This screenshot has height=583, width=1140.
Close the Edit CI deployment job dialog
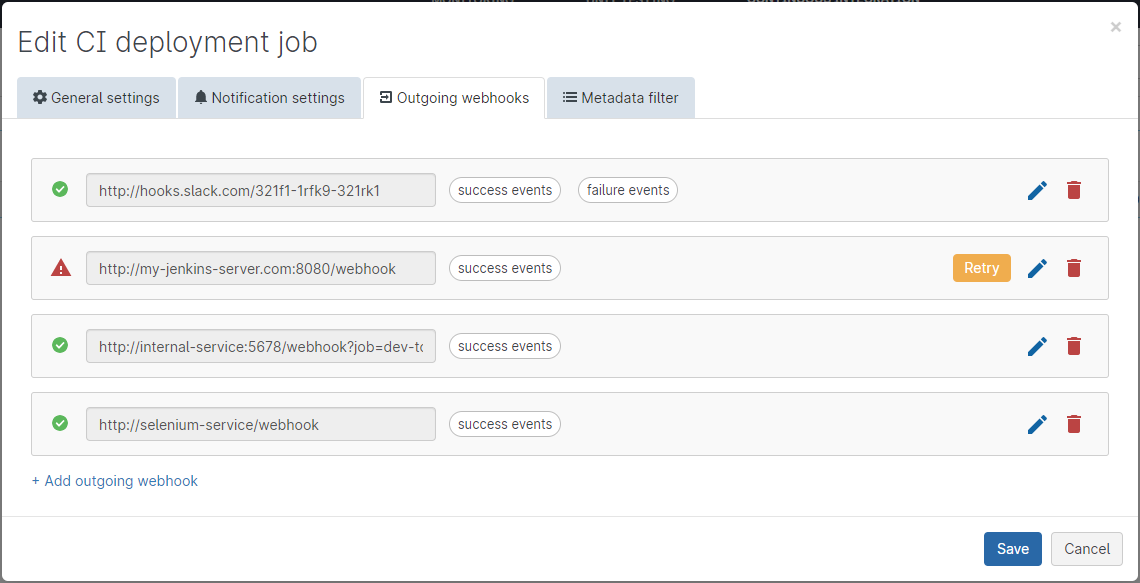[1115, 27]
